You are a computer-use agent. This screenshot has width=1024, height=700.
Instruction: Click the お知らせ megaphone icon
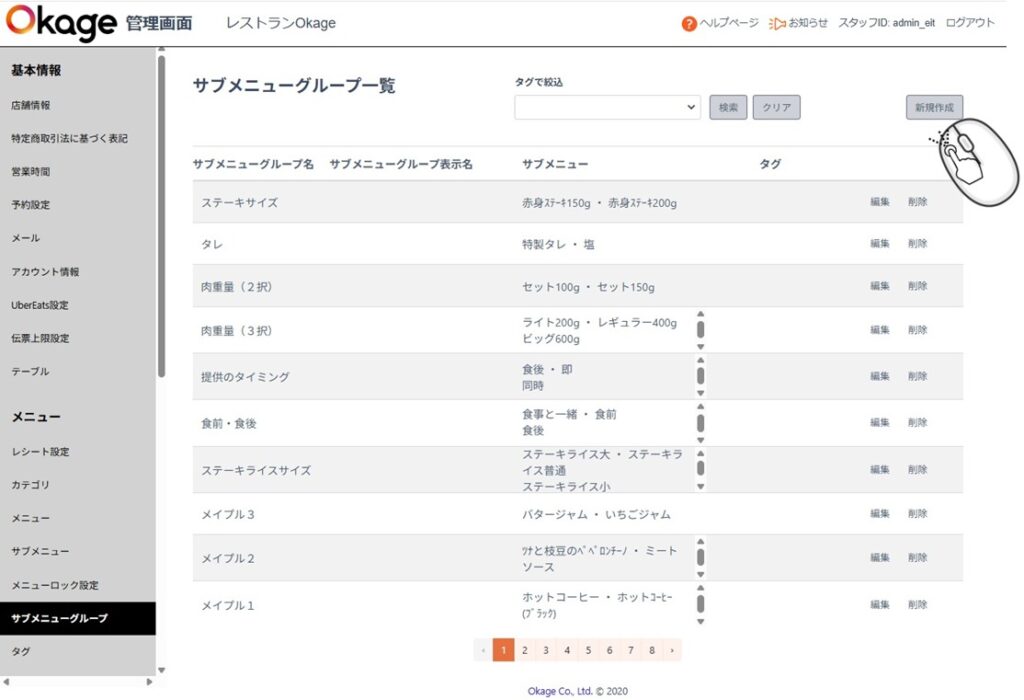[x=777, y=24]
